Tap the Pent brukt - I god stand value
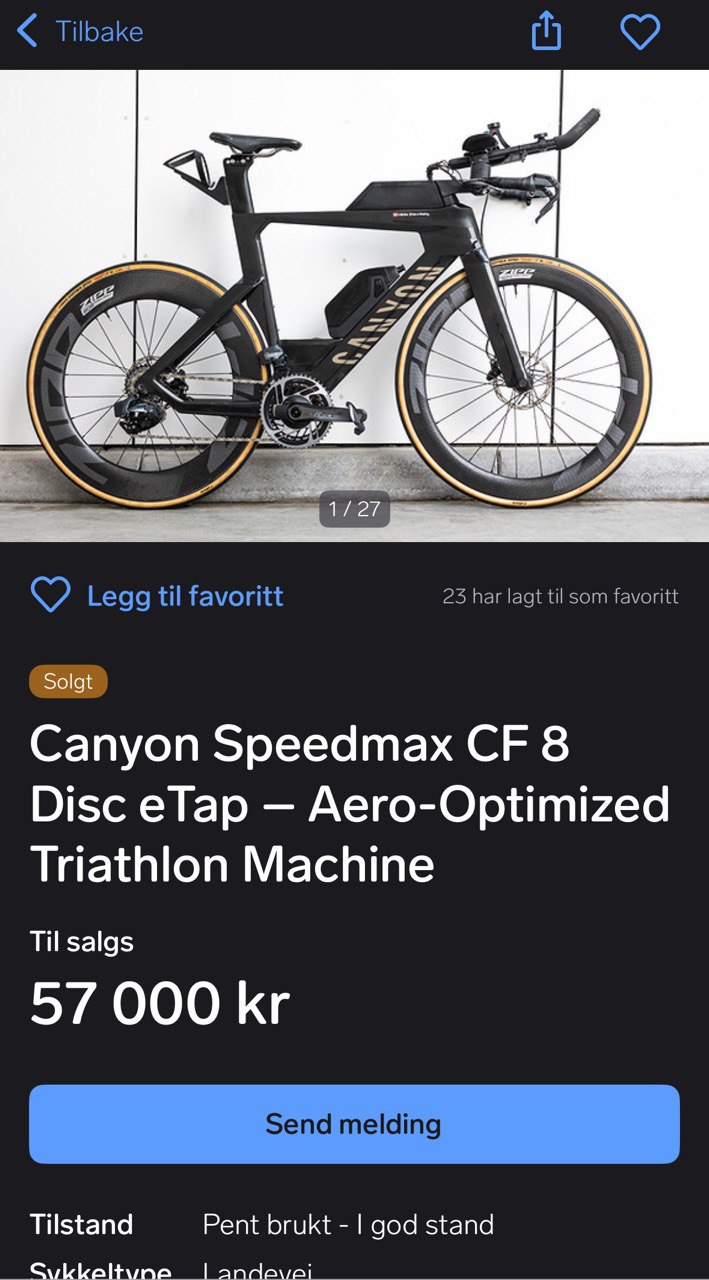 tap(348, 1225)
